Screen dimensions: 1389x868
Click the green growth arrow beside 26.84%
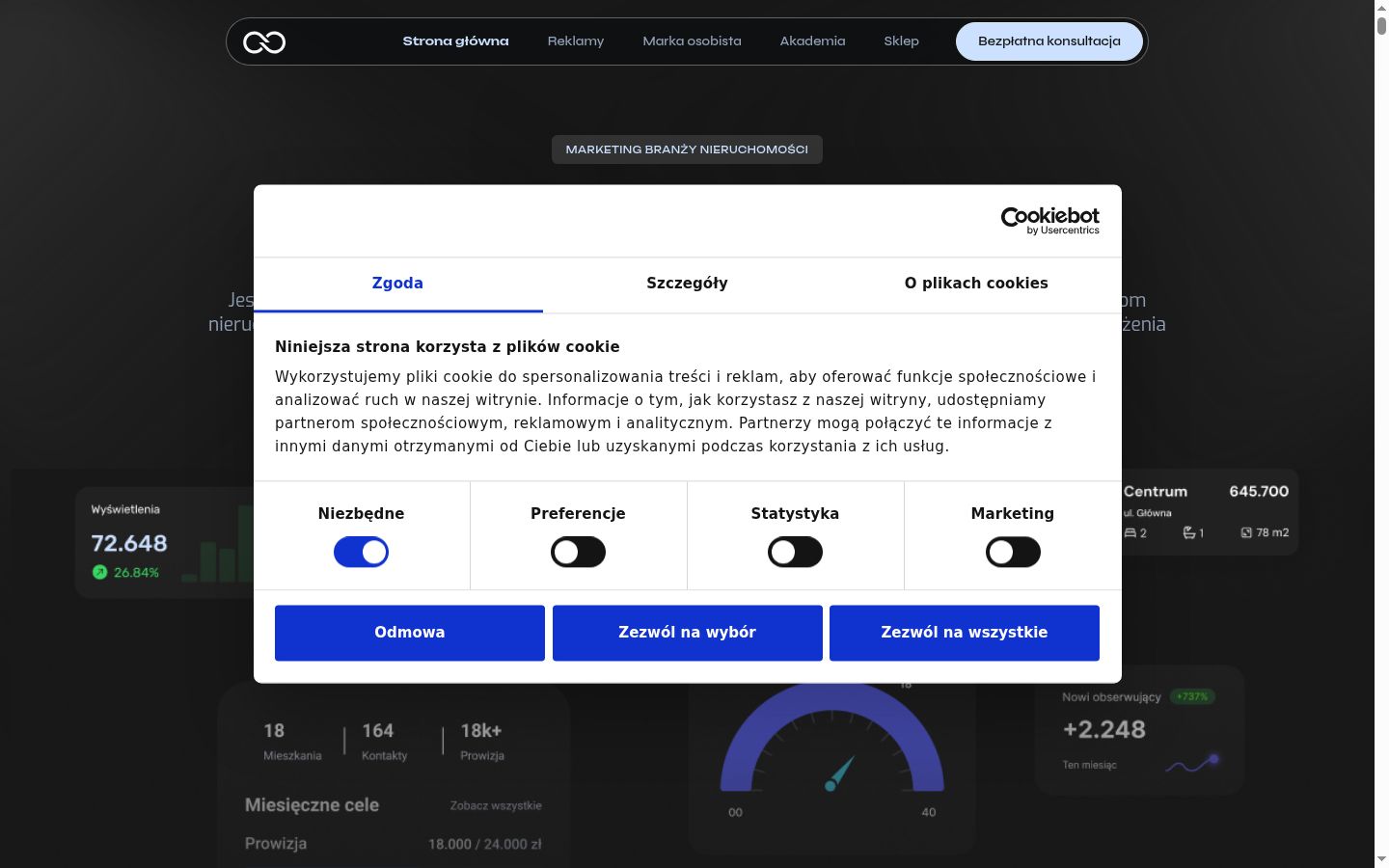click(x=99, y=572)
